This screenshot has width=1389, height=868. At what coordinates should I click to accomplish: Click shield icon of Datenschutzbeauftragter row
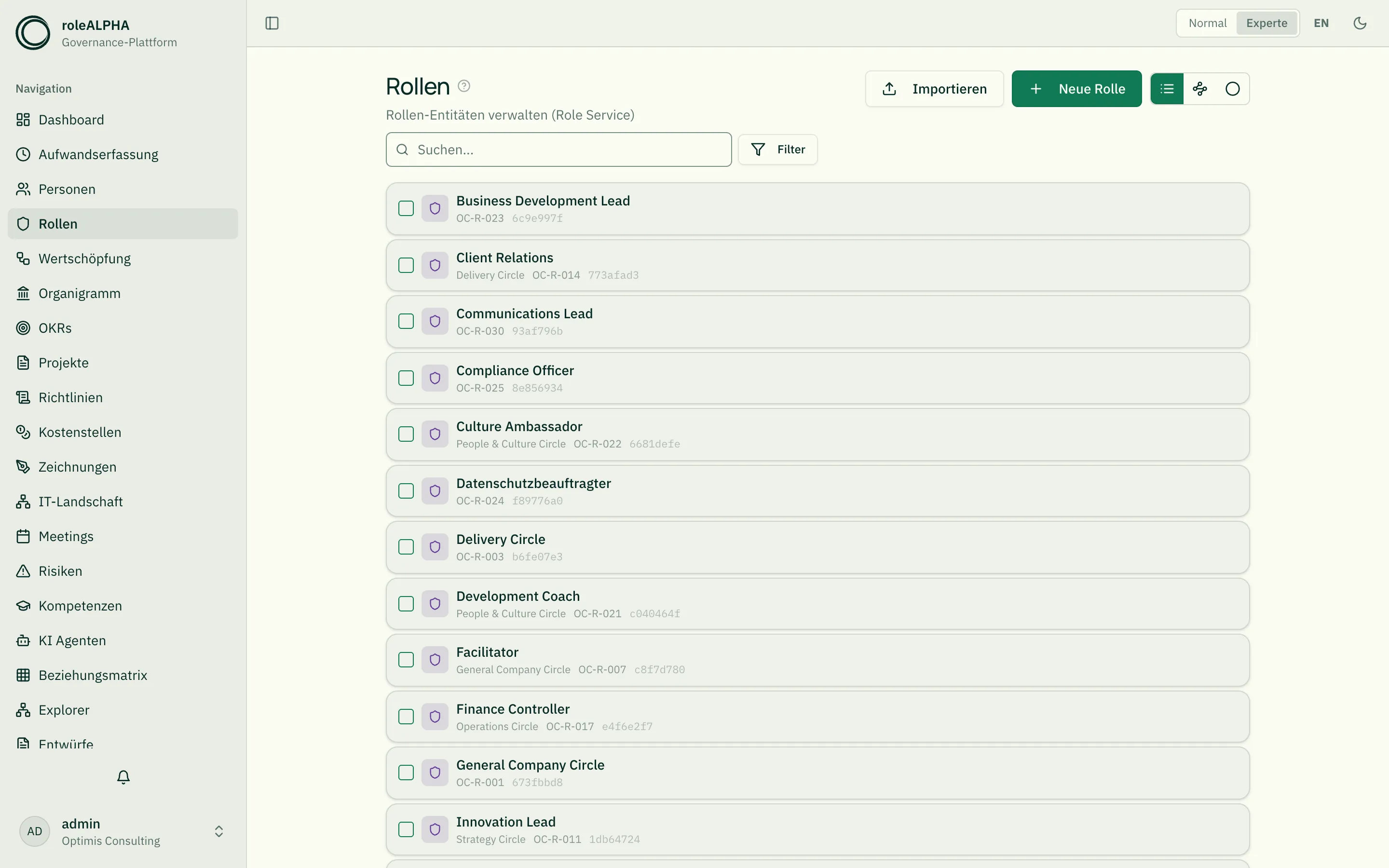point(435,491)
